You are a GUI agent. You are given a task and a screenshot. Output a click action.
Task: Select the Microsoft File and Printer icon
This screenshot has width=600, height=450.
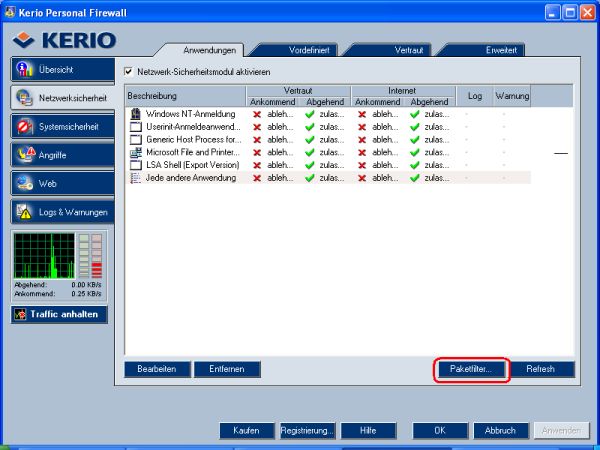pos(135,152)
